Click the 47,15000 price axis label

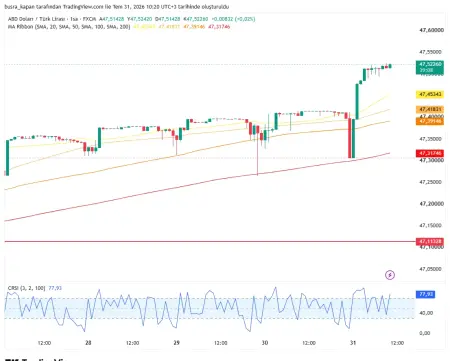click(x=430, y=226)
